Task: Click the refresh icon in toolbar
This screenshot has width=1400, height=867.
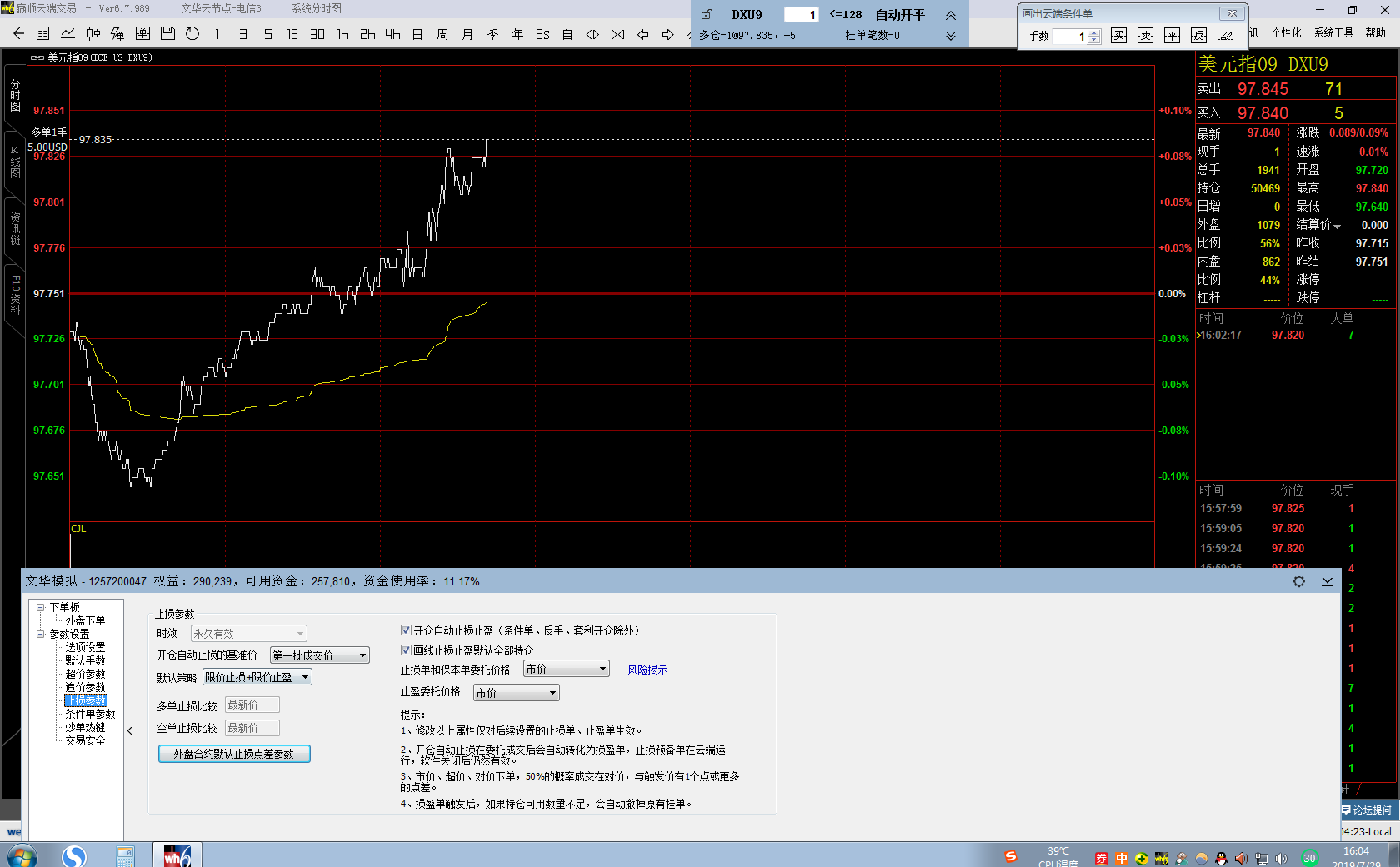Action: pos(192,34)
